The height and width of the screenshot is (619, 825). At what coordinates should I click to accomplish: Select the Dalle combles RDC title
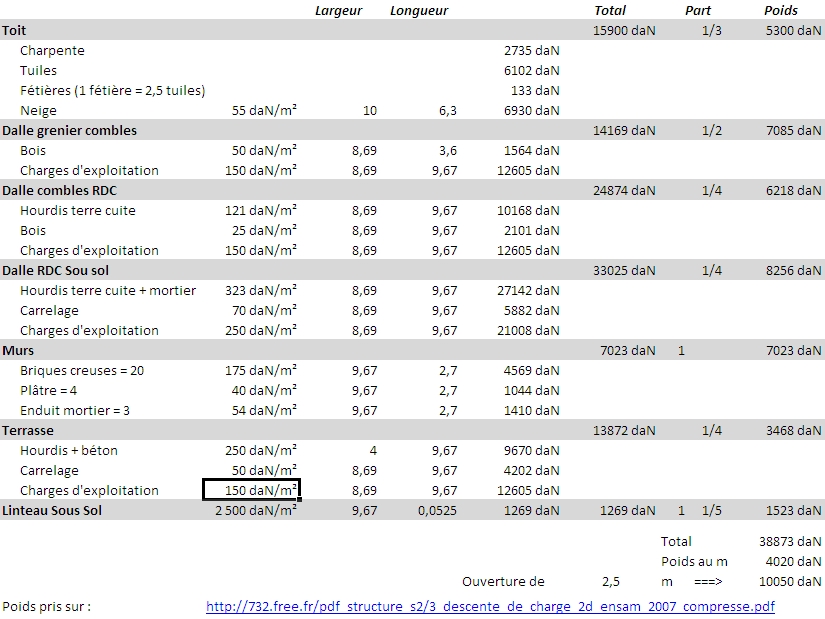(x=59, y=191)
